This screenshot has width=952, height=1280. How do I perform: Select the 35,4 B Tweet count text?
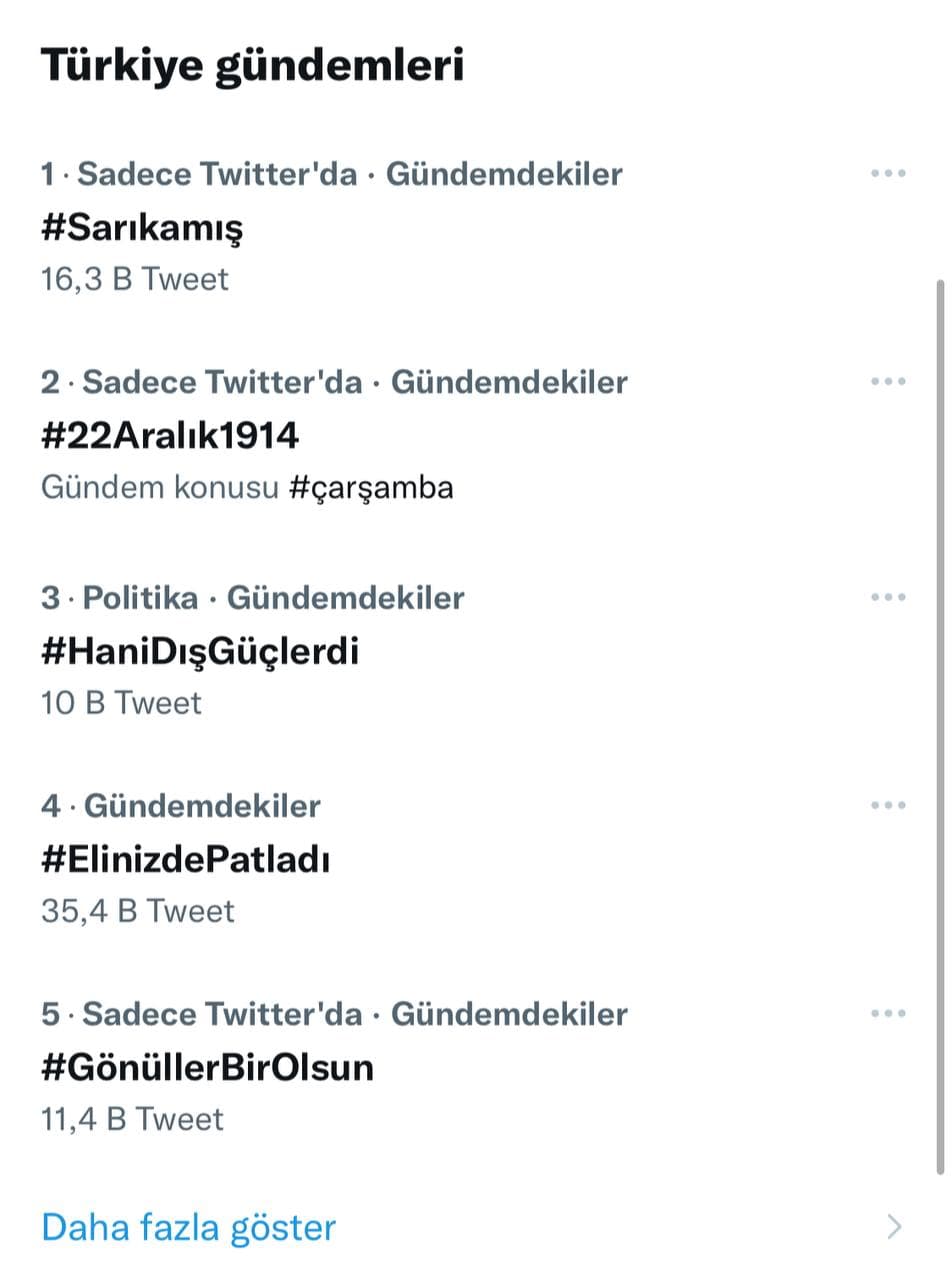[x=138, y=911]
